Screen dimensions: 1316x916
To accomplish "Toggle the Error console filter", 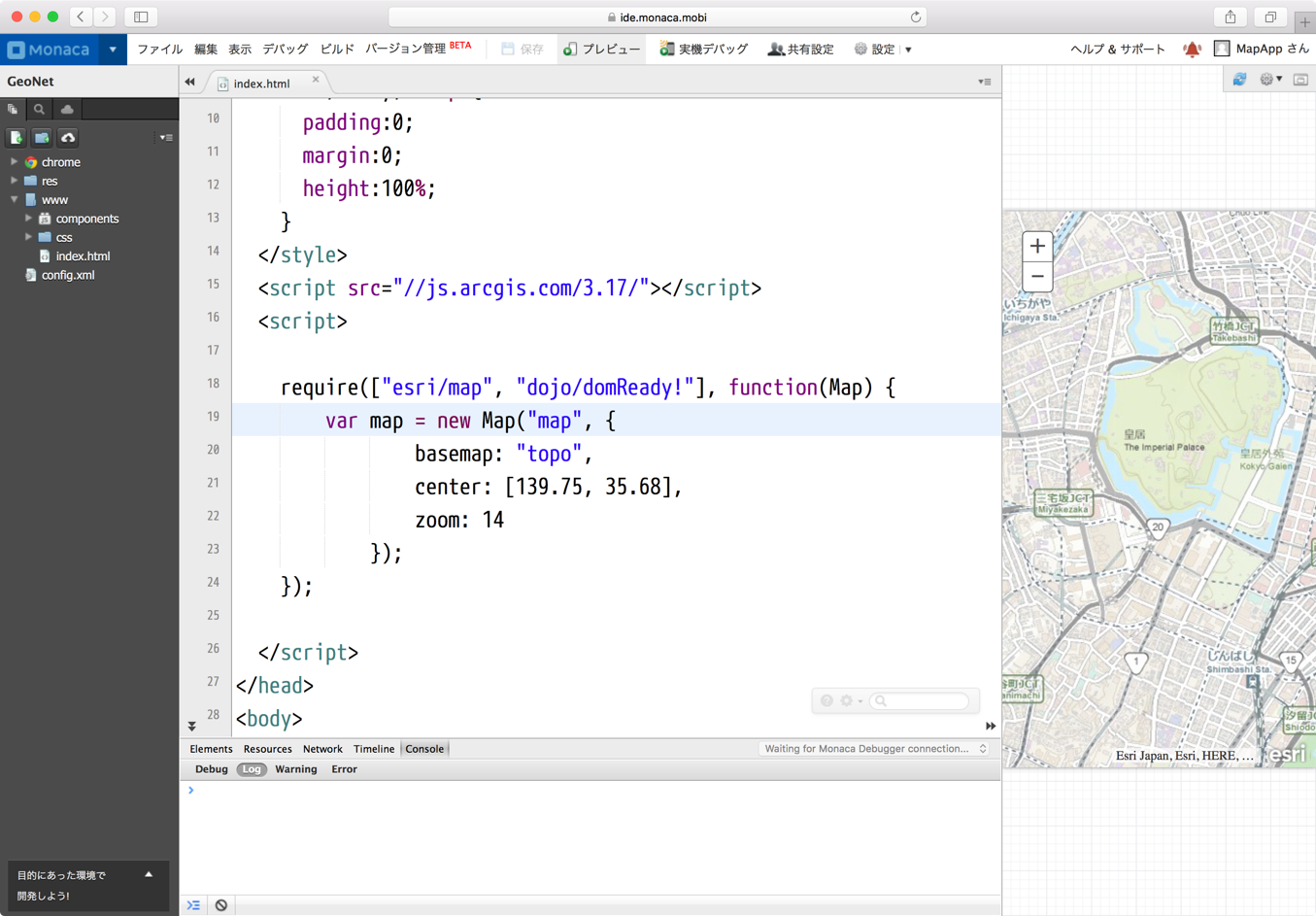I will click(344, 769).
